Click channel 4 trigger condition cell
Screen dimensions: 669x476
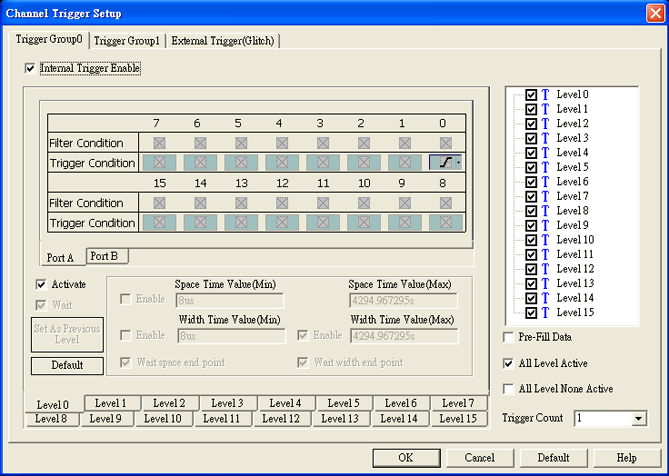click(282, 163)
